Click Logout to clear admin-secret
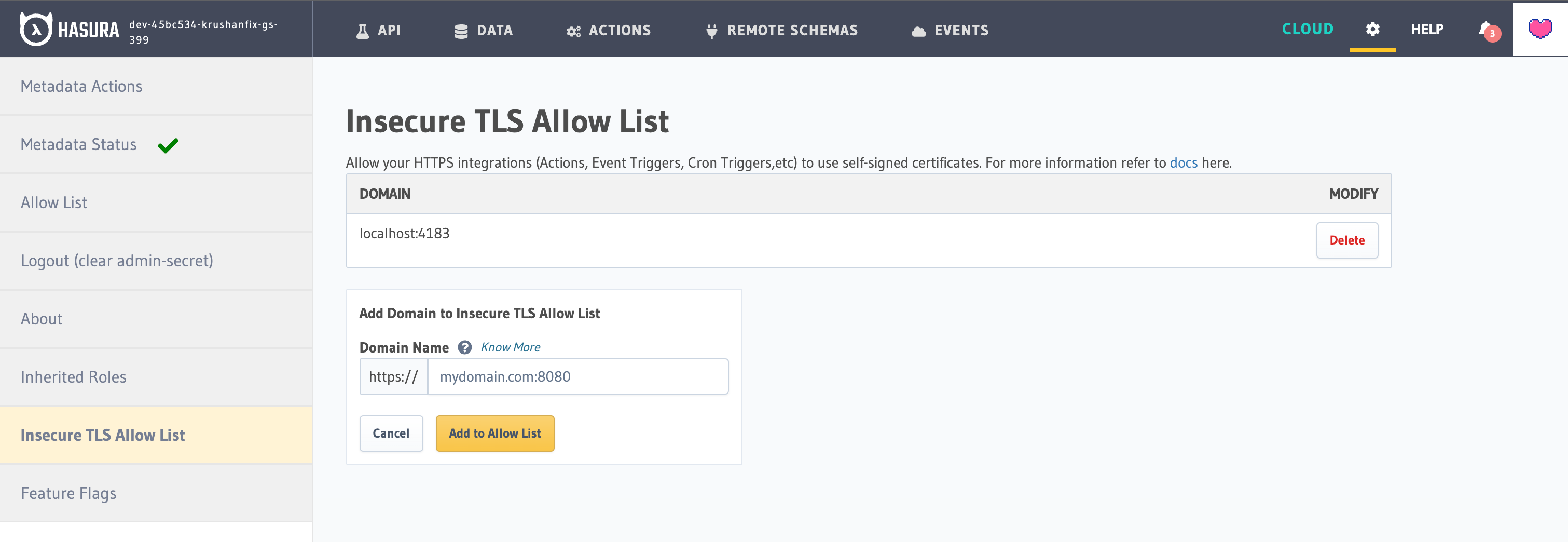This screenshot has height=542, width=1568. pyautogui.click(x=117, y=260)
